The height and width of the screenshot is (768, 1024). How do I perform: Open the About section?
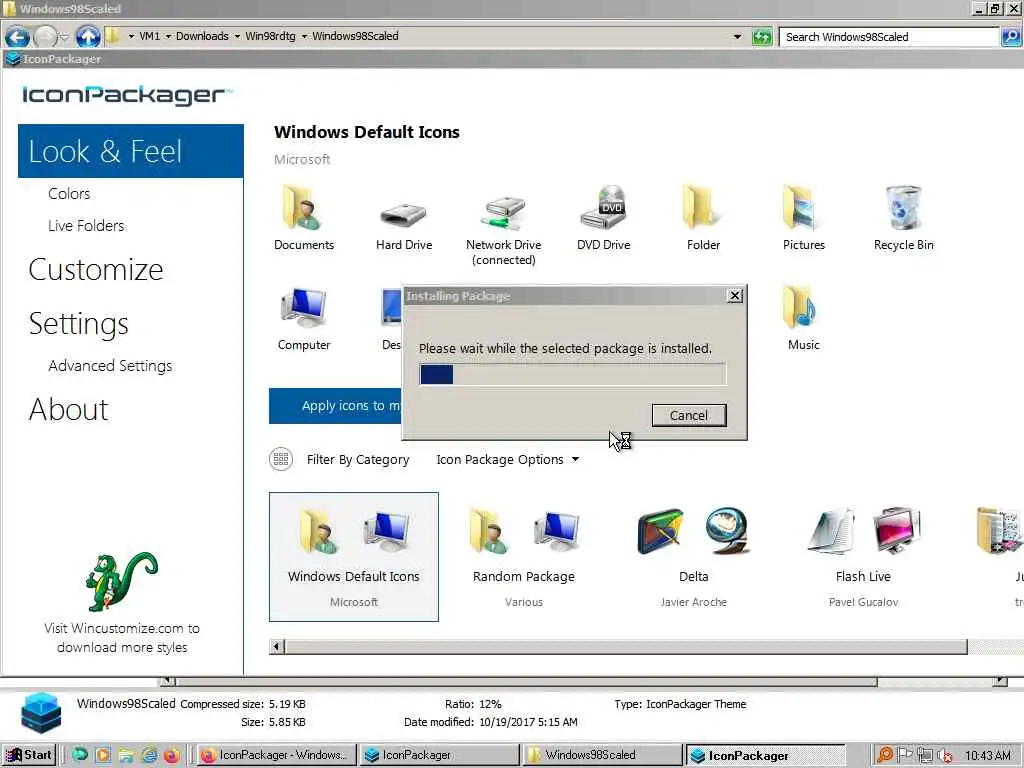point(69,409)
